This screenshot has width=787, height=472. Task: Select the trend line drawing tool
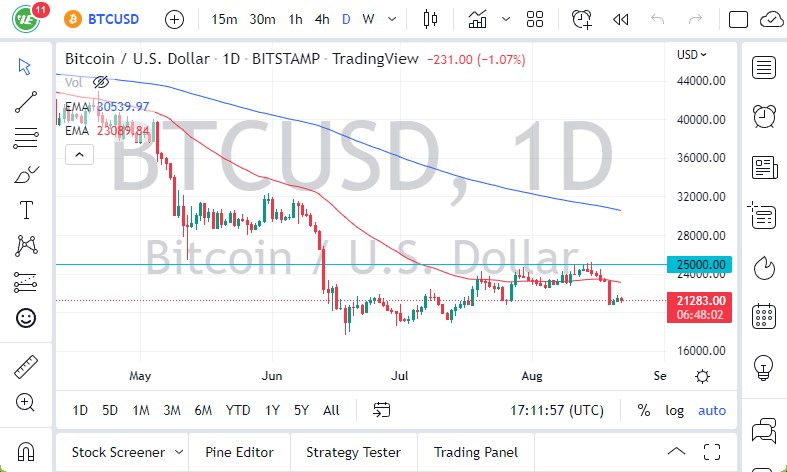pos(26,101)
